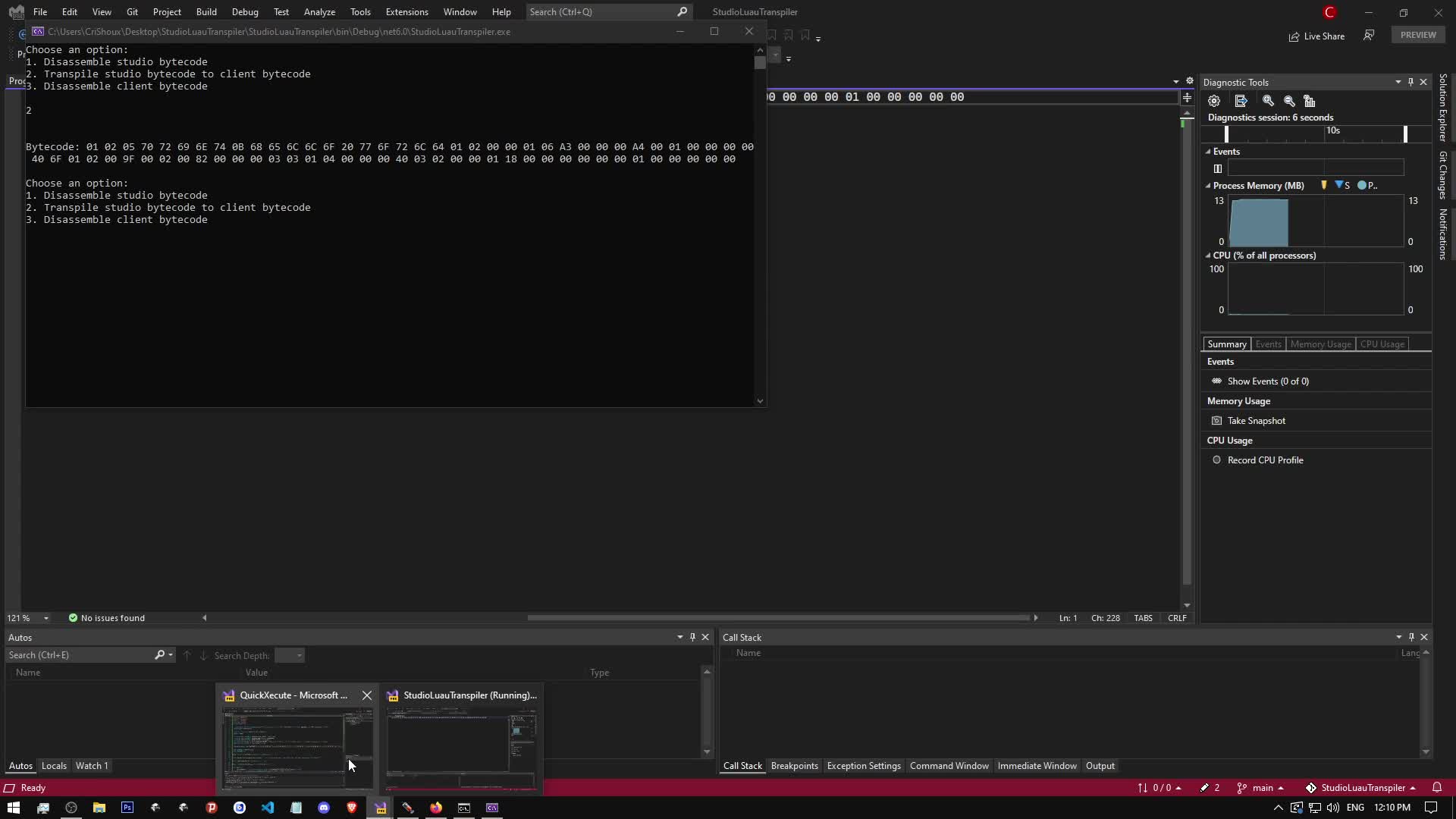Take a memory snapshot
This screenshot has width=1456, height=819.
click(x=1256, y=421)
